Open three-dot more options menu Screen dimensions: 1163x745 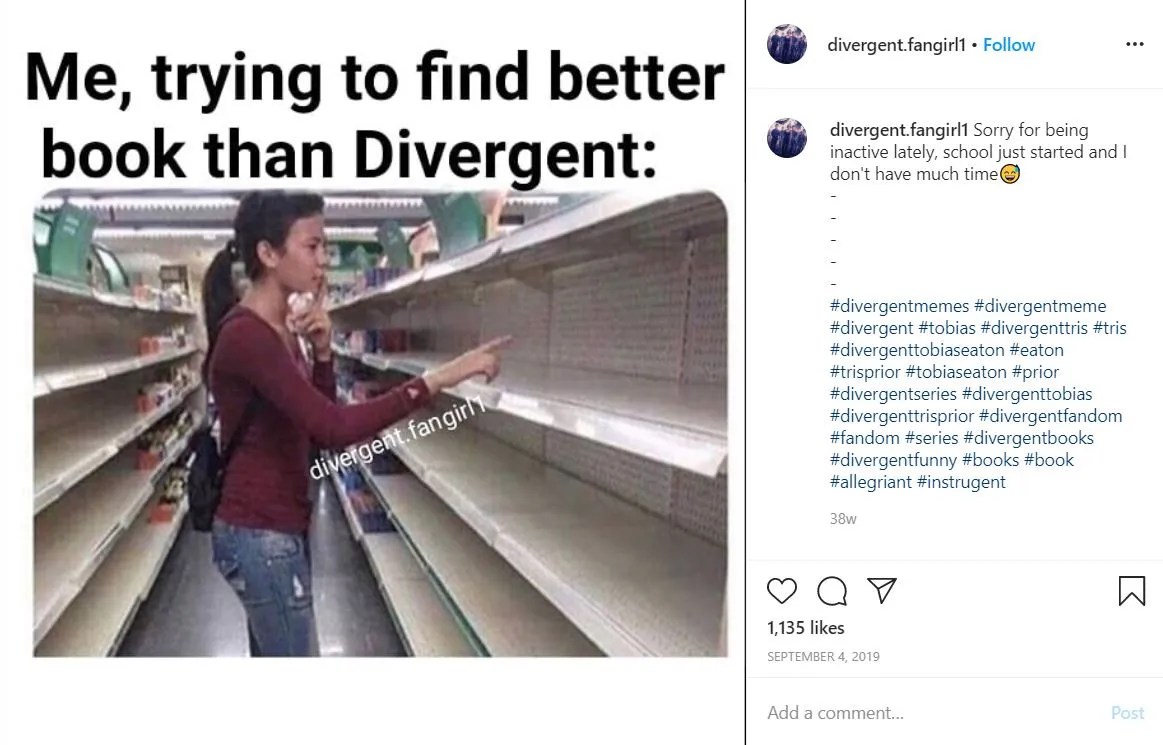(x=1135, y=44)
